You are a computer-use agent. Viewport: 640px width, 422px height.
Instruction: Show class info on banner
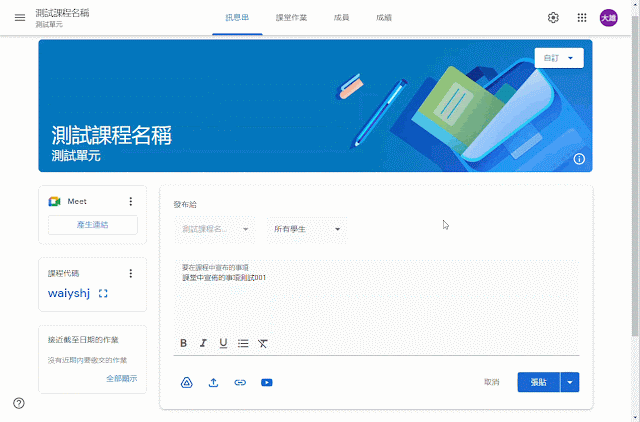pyautogui.click(x=579, y=159)
